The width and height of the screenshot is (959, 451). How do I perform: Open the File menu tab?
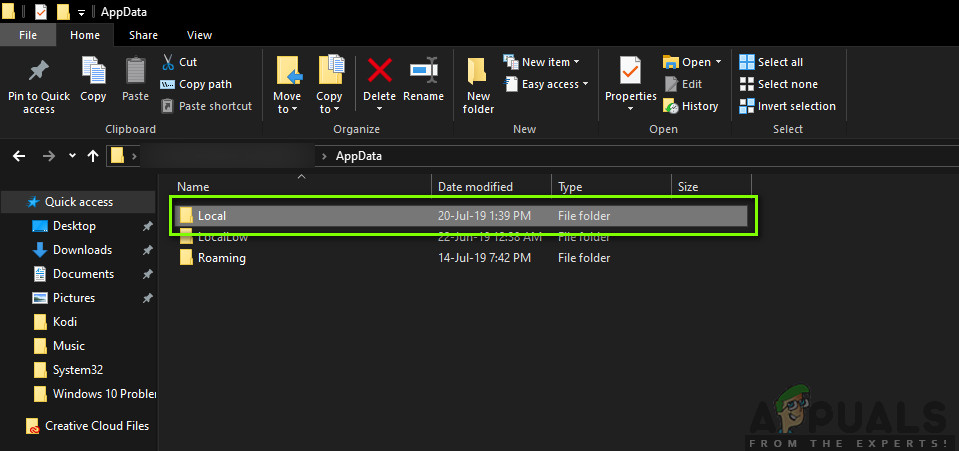click(28, 35)
